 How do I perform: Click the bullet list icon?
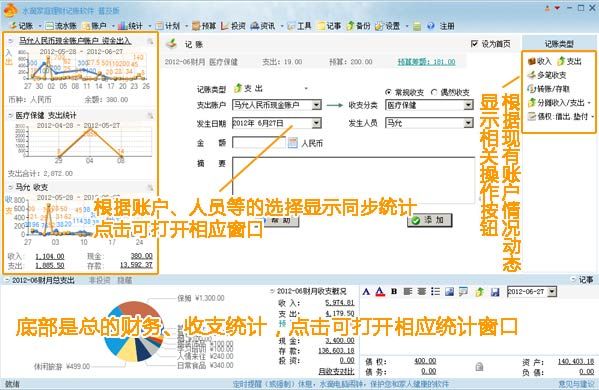pos(435,291)
